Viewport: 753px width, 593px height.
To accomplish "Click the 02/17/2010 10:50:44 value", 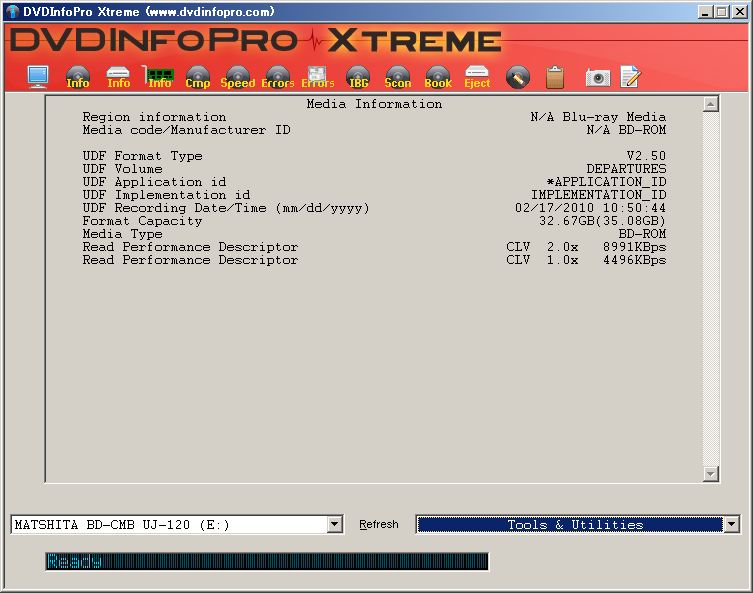I will tap(590, 208).
